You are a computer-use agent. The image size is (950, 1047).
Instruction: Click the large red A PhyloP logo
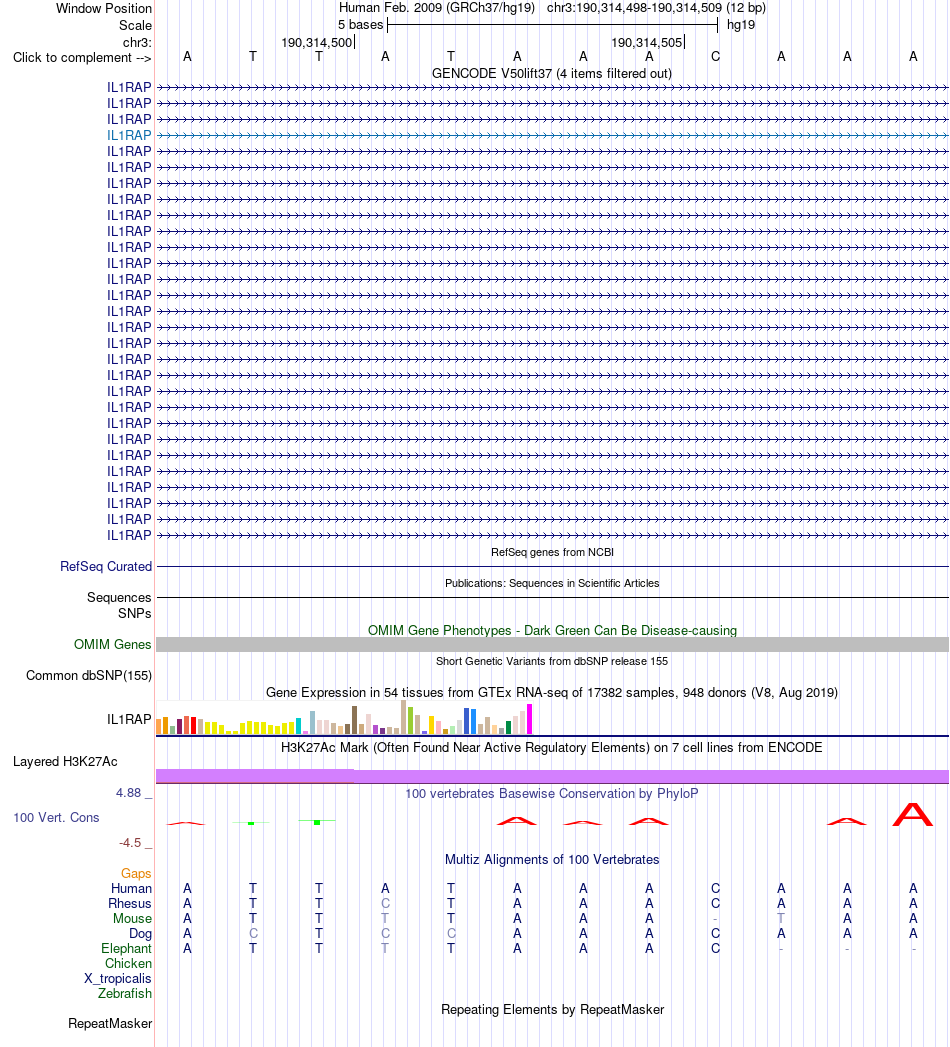pyautogui.click(x=913, y=815)
